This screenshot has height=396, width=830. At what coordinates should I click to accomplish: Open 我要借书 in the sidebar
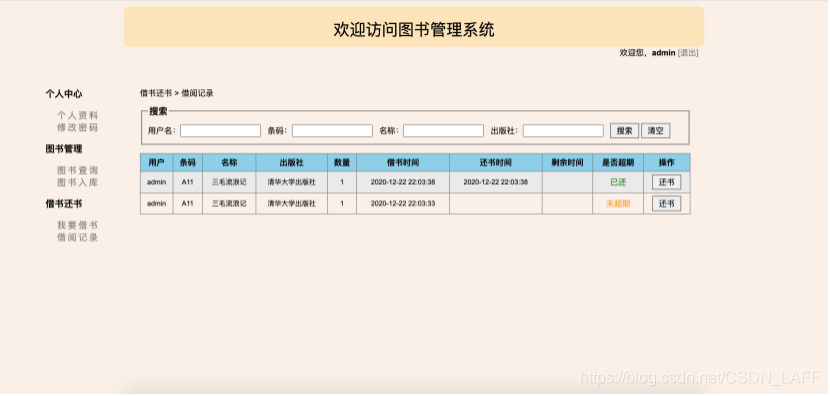tap(78, 226)
